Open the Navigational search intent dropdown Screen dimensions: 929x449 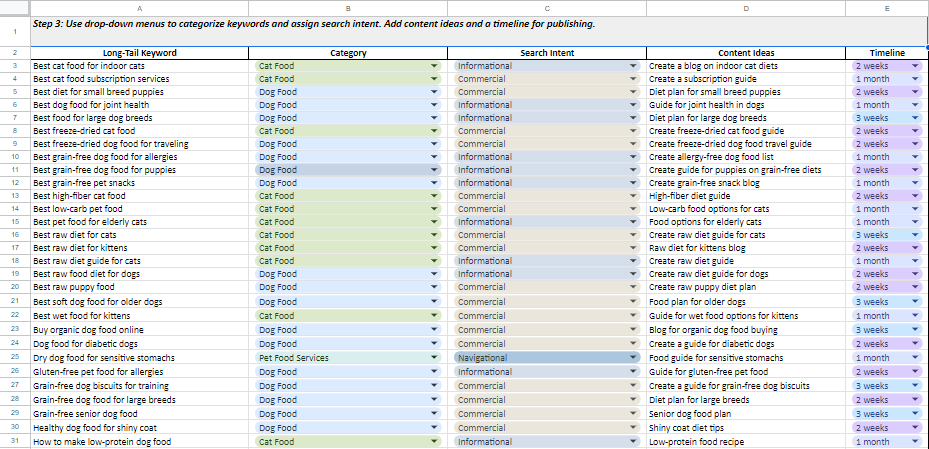(634, 358)
